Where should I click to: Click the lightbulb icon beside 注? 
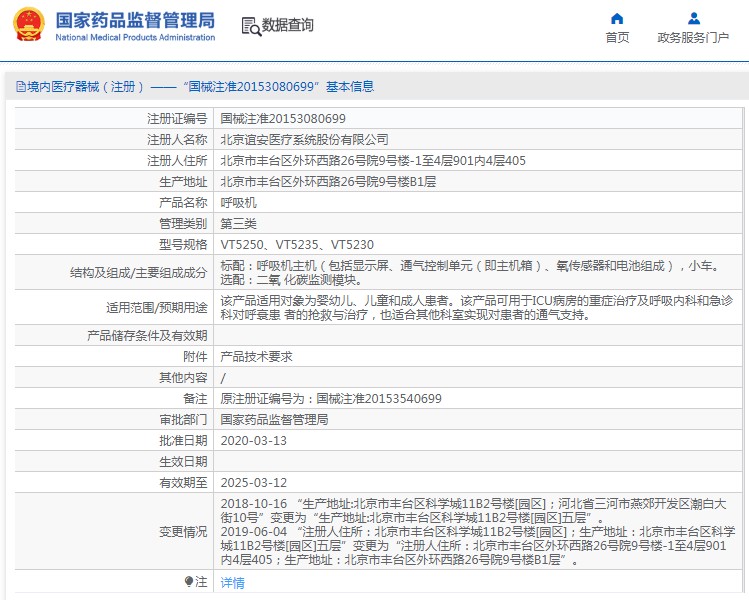click(189, 581)
